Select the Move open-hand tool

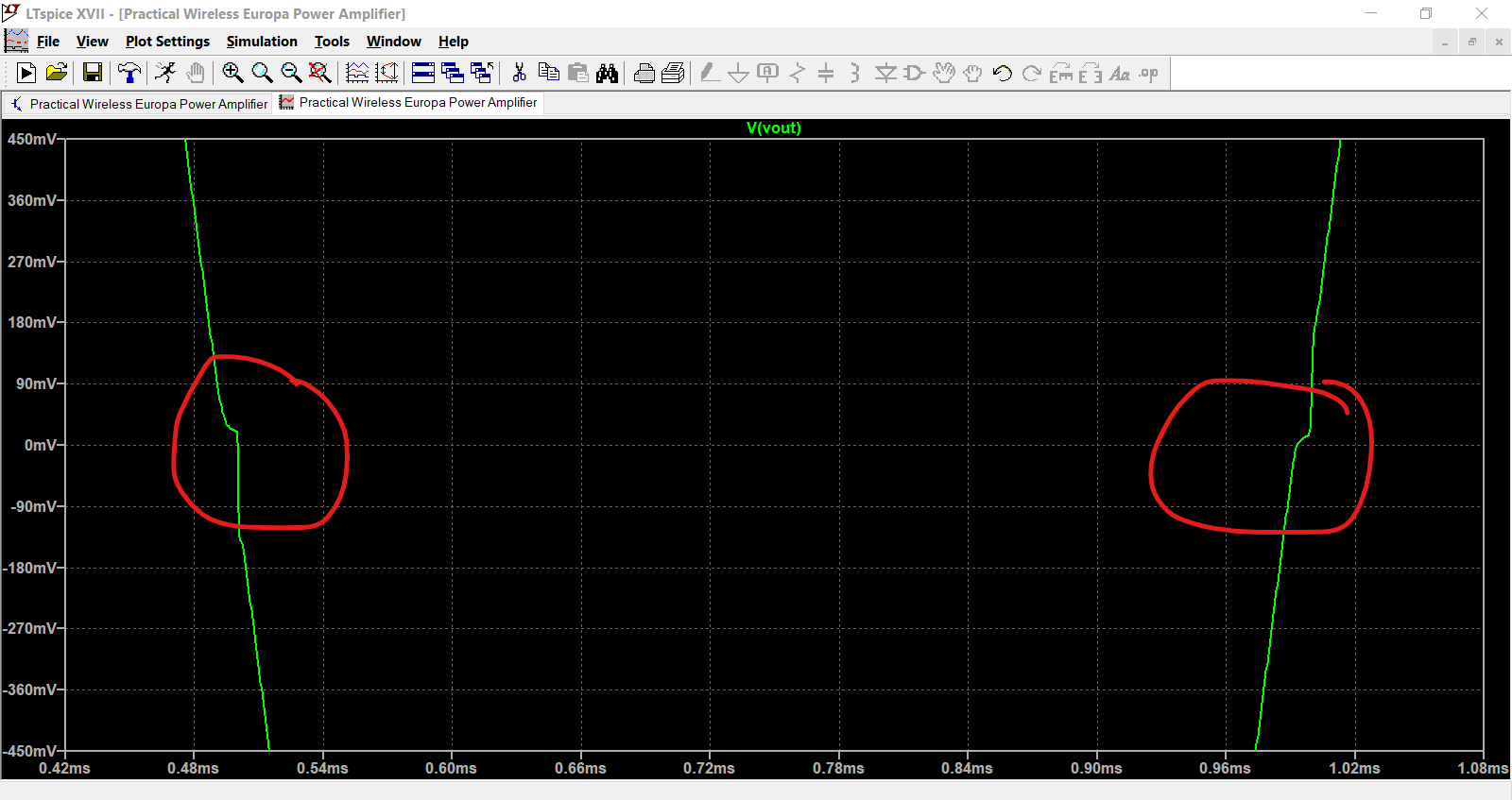click(x=943, y=73)
